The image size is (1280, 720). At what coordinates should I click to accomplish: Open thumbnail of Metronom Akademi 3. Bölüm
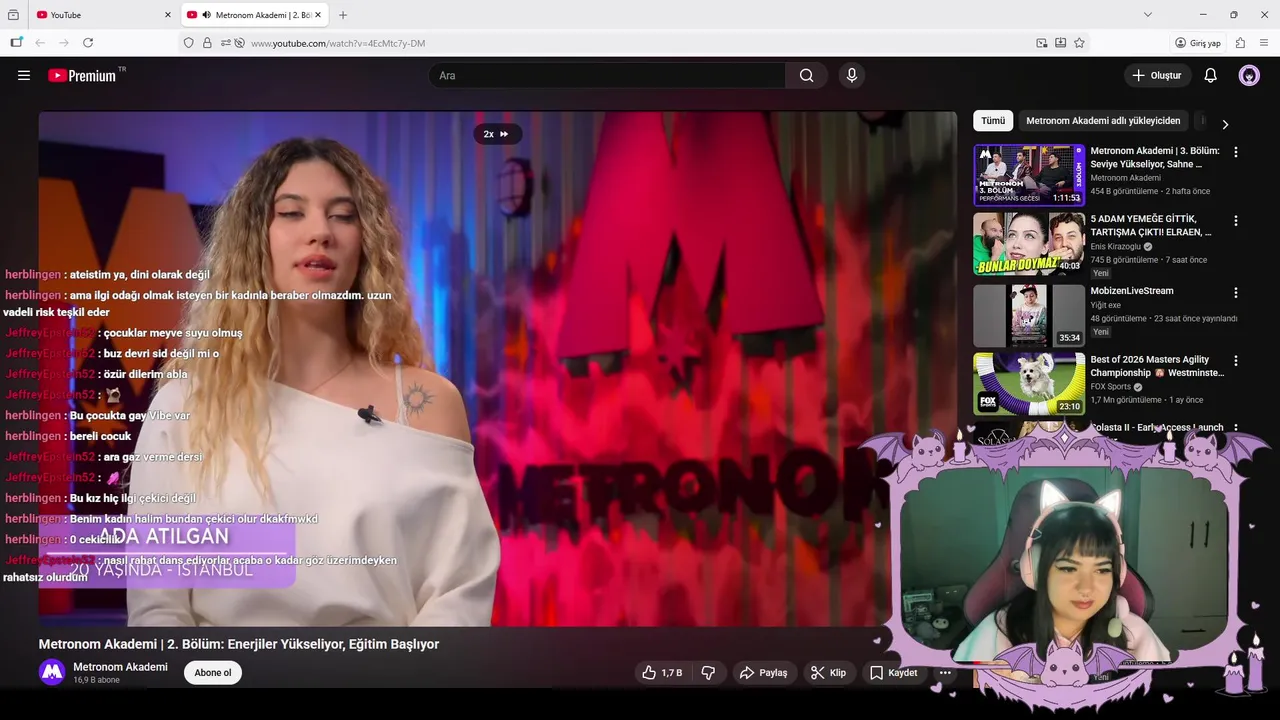(1029, 175)
